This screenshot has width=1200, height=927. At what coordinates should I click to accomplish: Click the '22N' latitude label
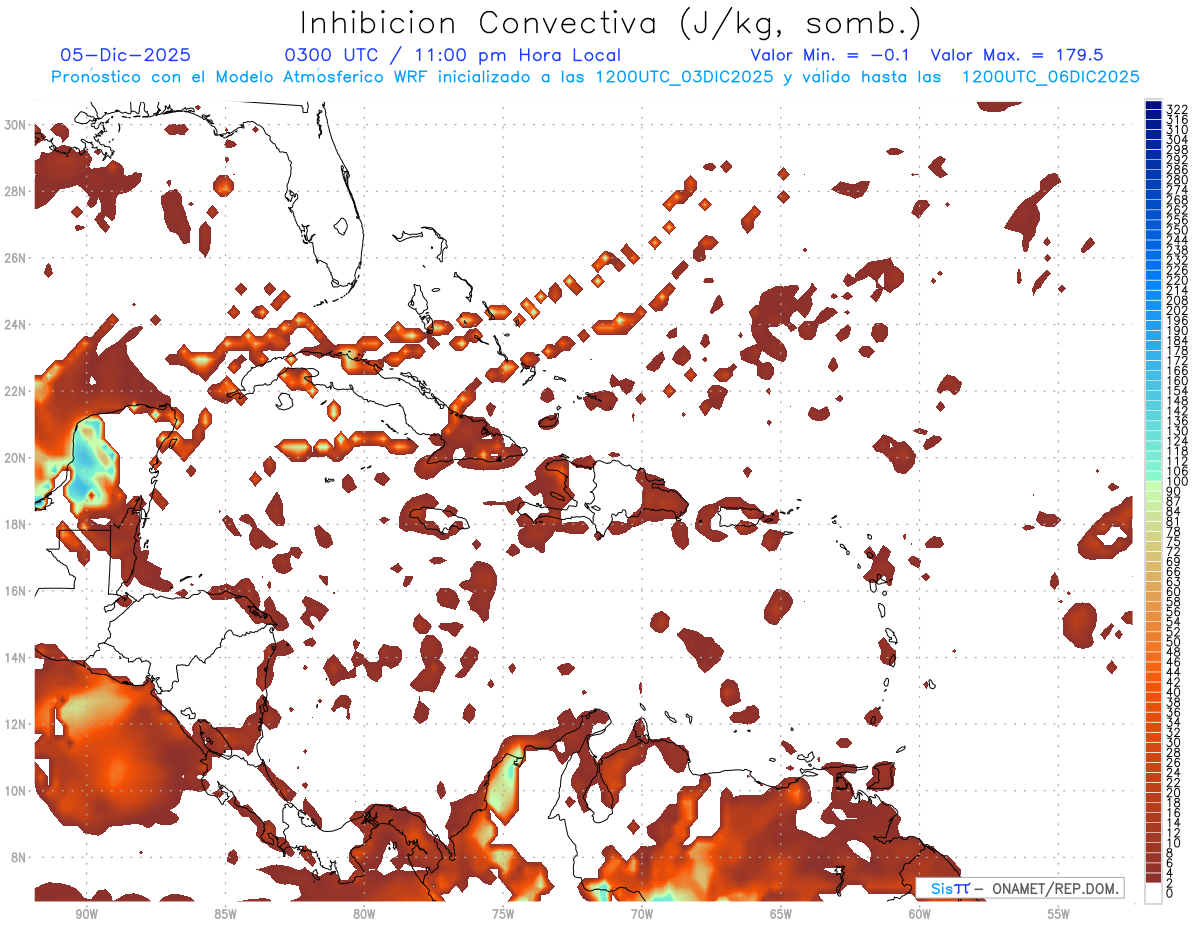(x=15, y=391)
